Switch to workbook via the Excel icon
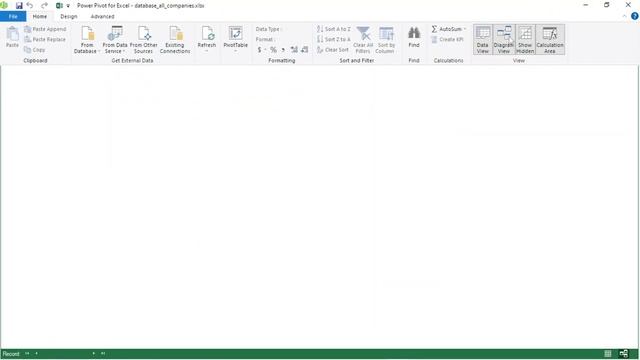640x360 pixels. click(x=59, y=6)
